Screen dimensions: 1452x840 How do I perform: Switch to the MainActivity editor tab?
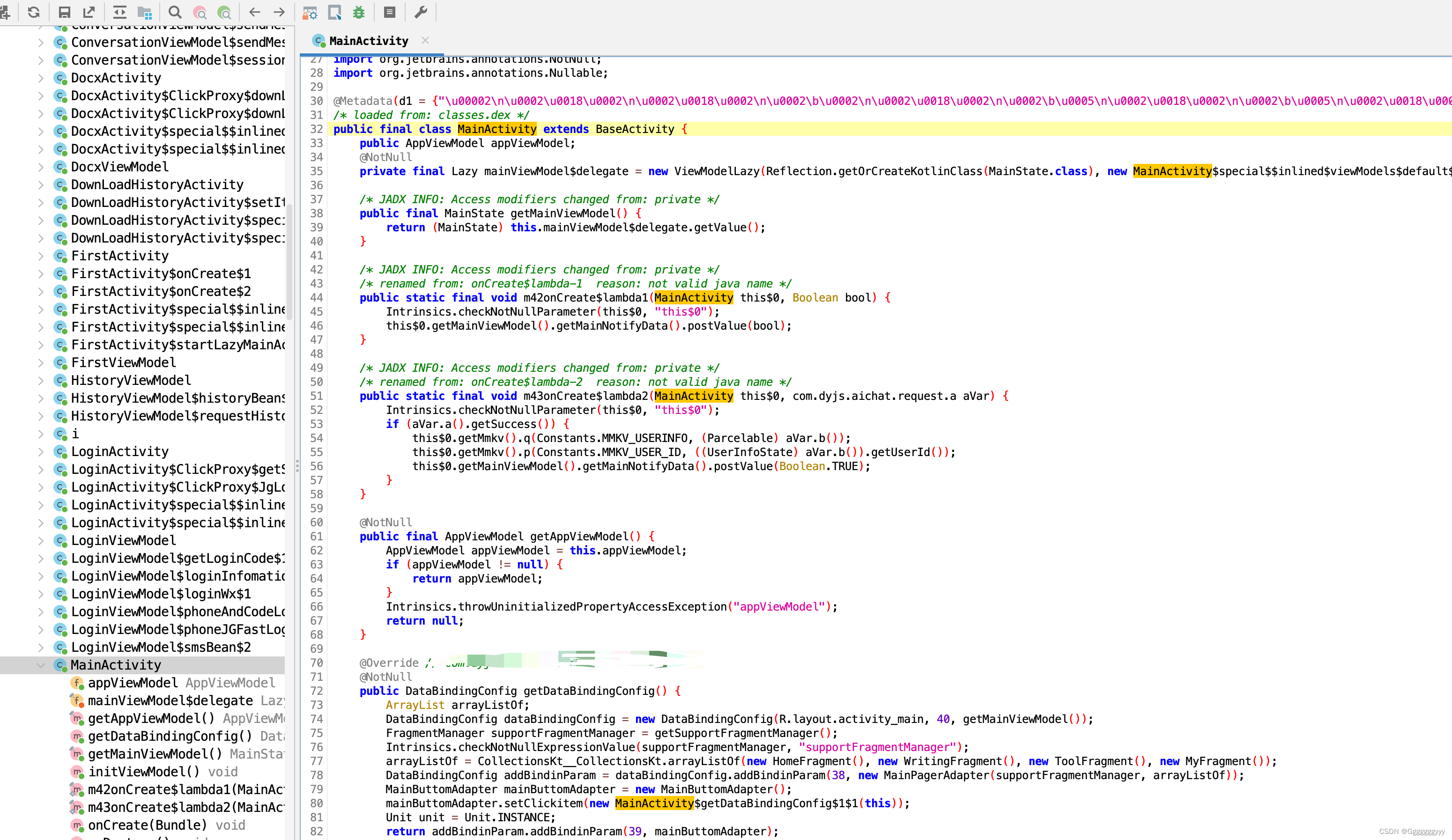(369, 40)
